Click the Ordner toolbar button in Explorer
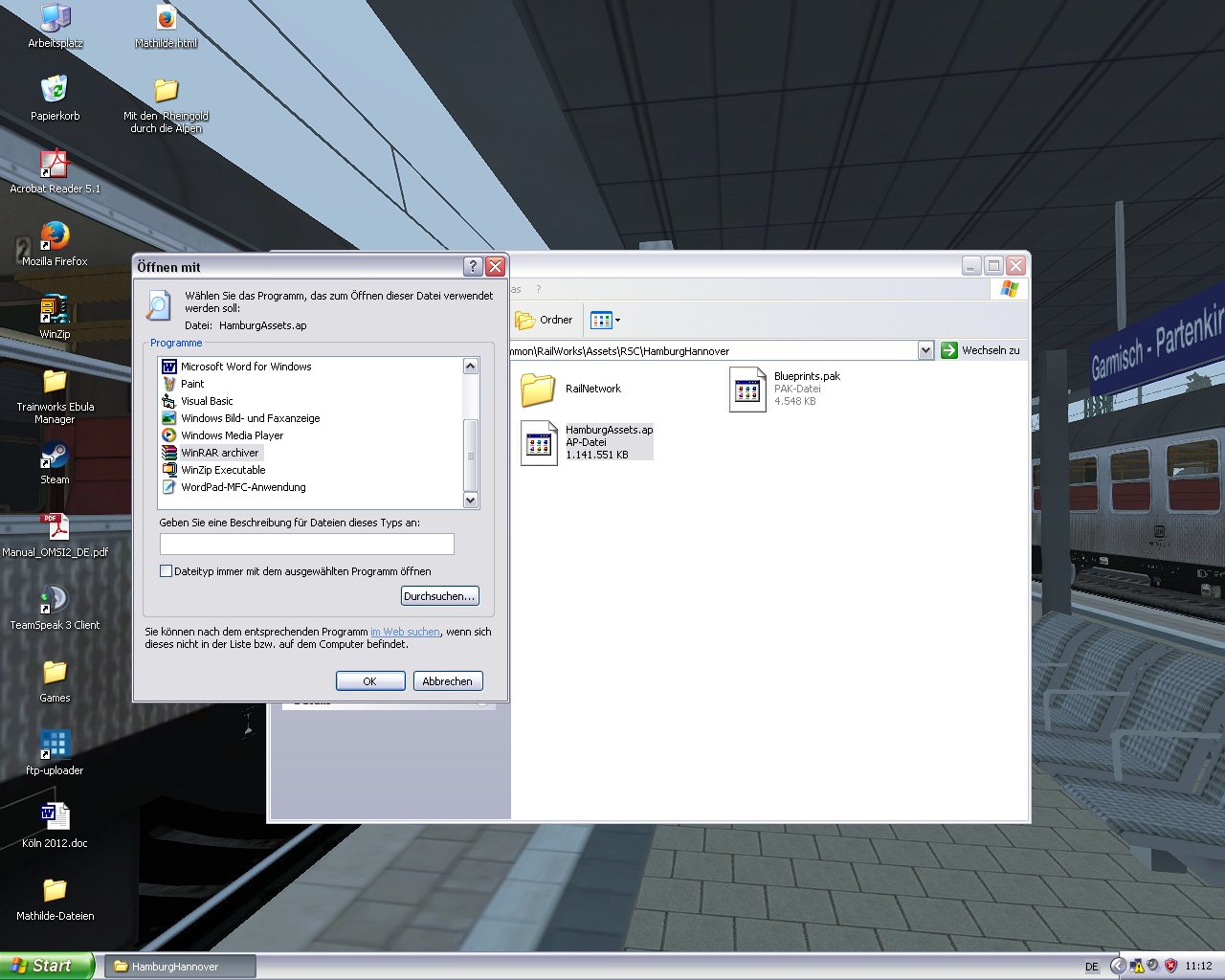1225x980 pixels. tap(544, 320)
